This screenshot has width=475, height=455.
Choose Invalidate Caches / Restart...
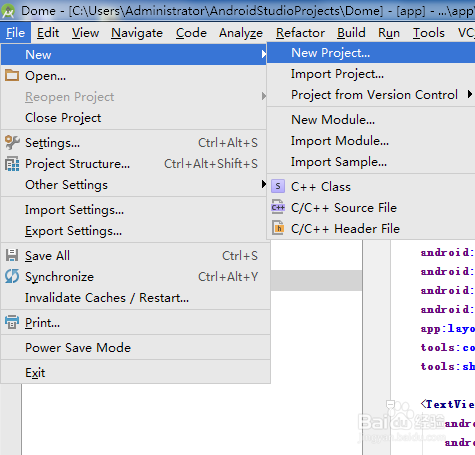click(134, 298)
